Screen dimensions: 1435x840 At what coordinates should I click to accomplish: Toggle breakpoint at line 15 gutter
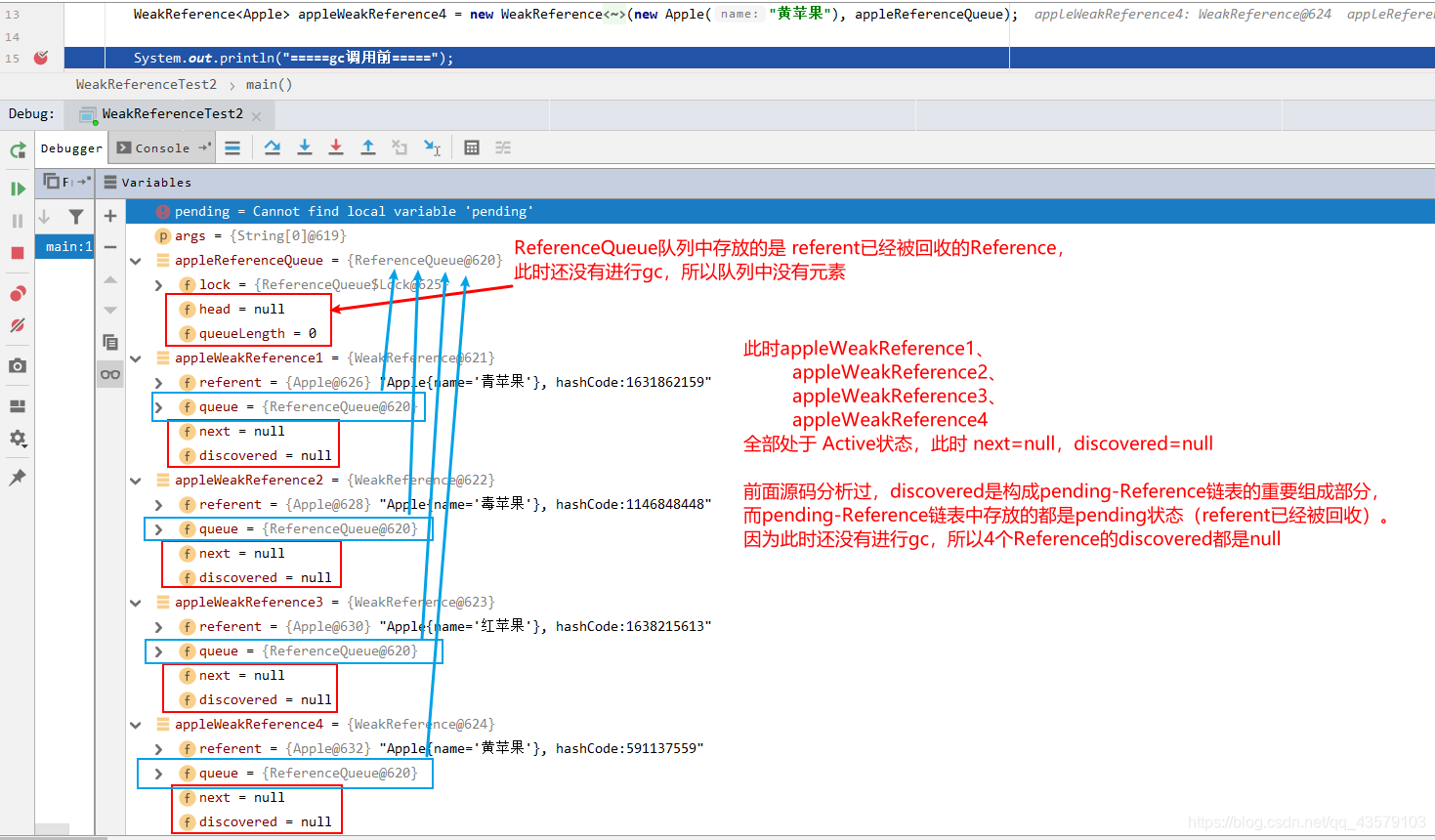pos(41,58)
